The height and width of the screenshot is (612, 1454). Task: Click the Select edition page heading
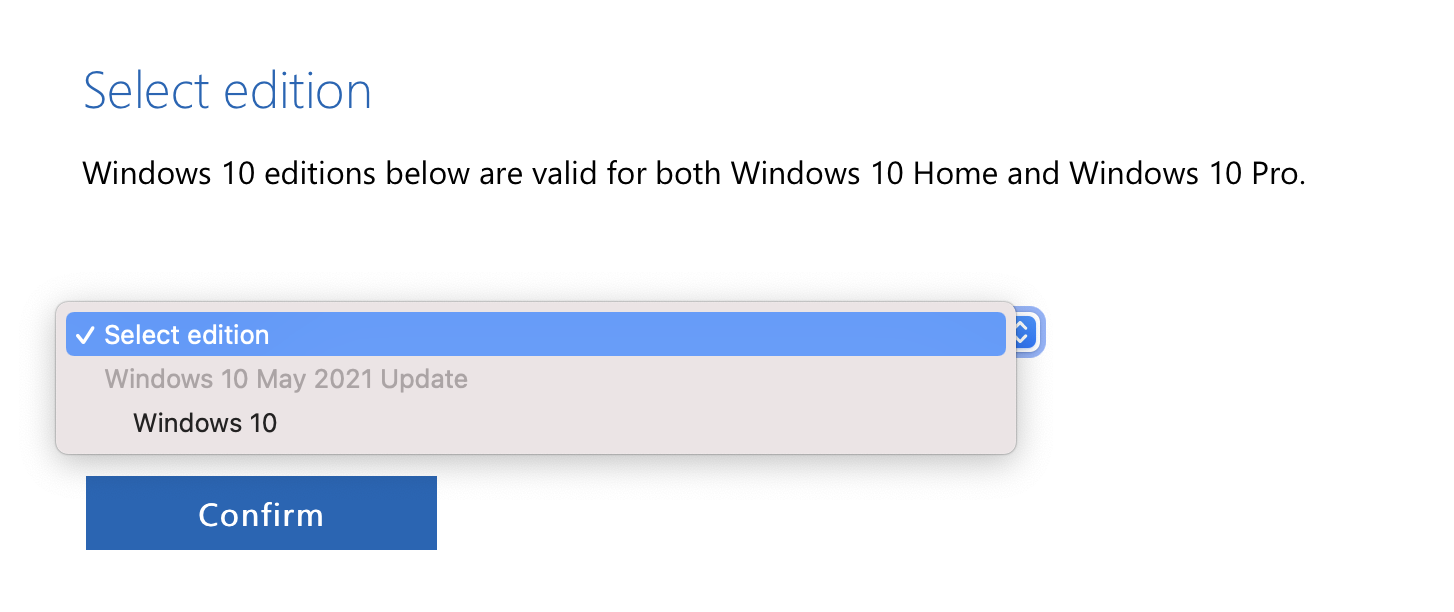pos(227,90)
